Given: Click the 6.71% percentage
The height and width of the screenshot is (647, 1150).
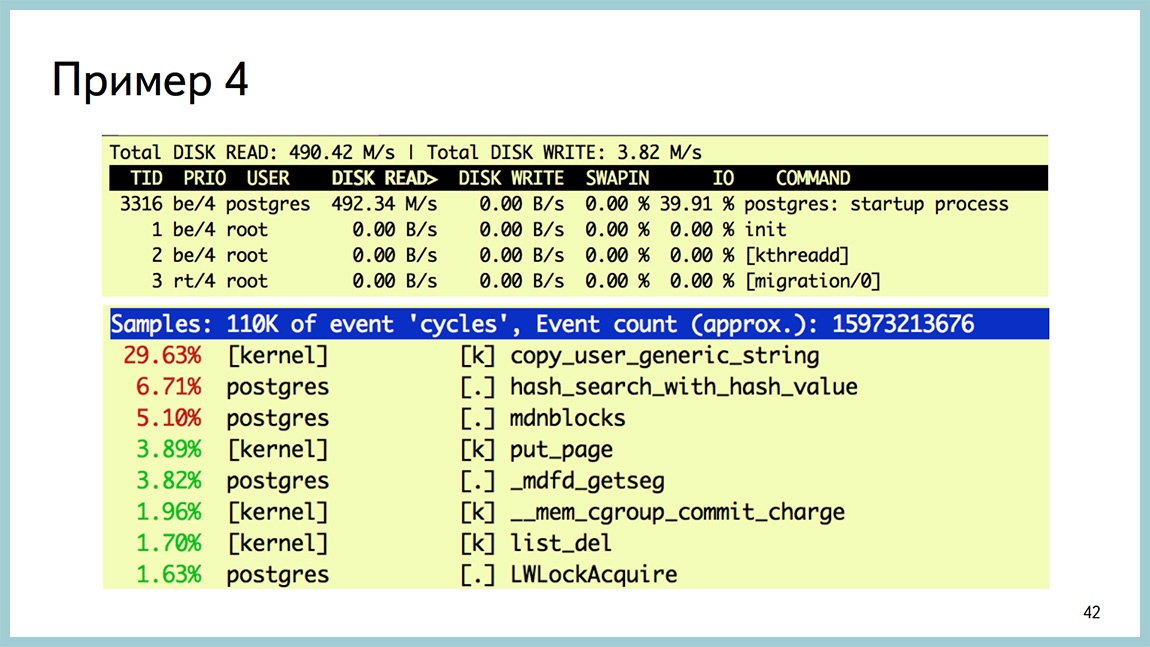Looking at the screenshot, I should pyautogui.click(x=168, y=387).
